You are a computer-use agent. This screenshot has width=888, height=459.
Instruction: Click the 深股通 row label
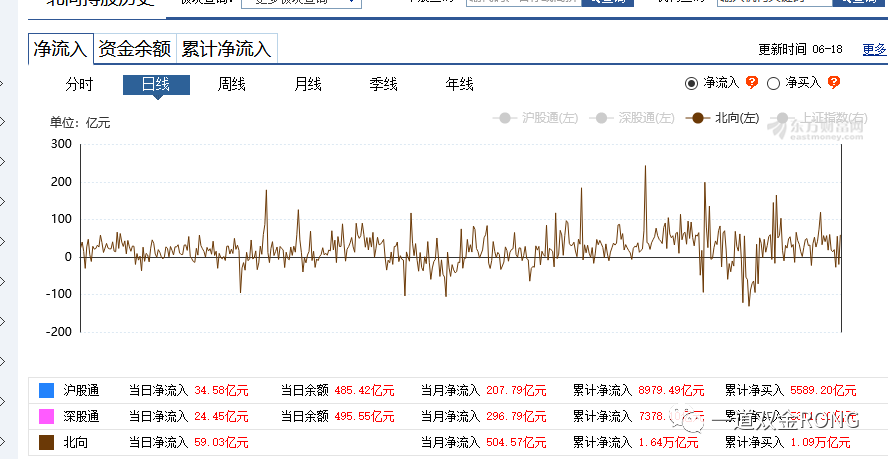click(82, 416)
